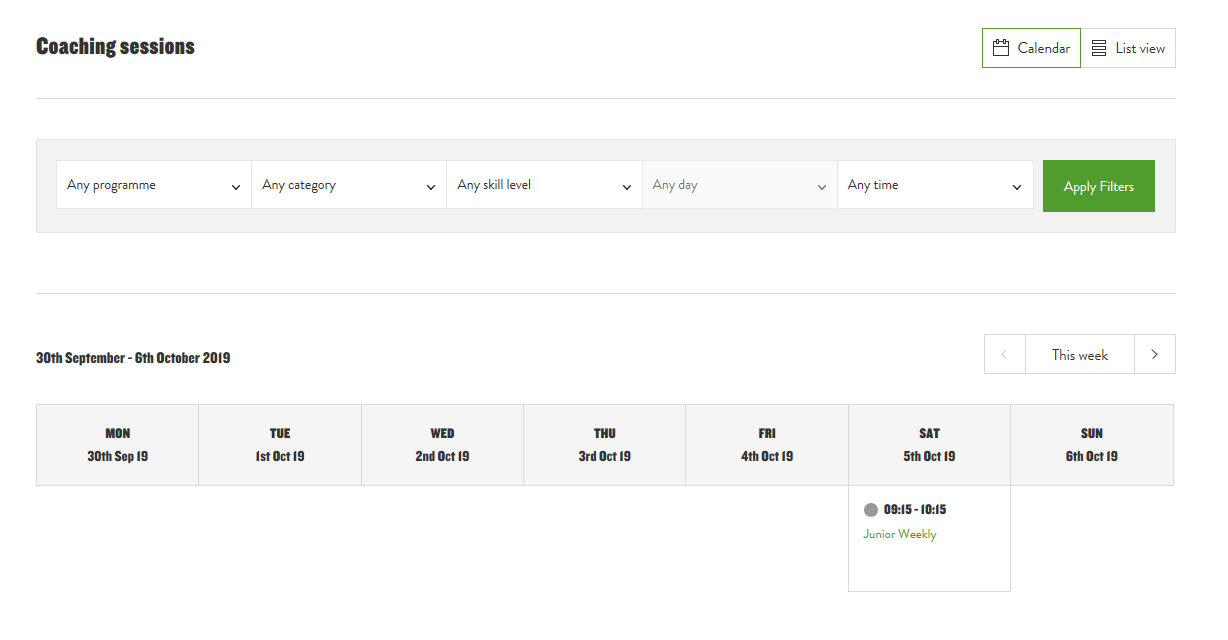Click the 09:15 - 10:15 session time
Image resolution: width=1228 pixels, height=640 pixels.
click(x=914, y=510)
